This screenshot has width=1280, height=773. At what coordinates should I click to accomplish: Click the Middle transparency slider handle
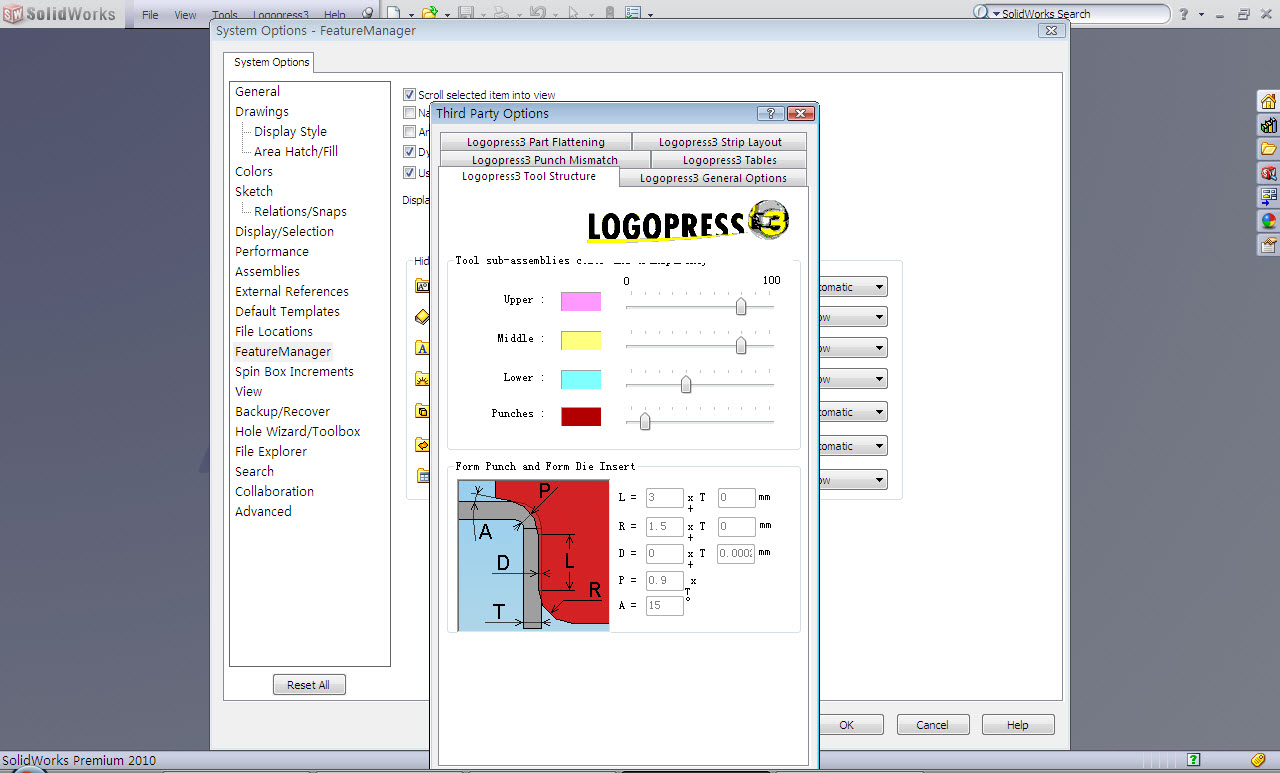click(741, 345)
